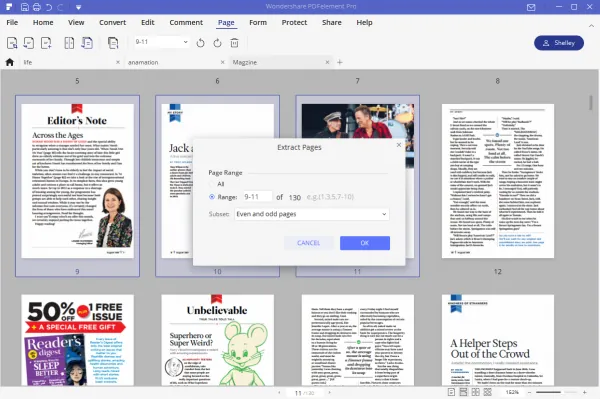This screenshot has width=600, height=399.
Task: Select the 50% off Reader's Digest page thumbnail
Action: (x=78, y=340)
